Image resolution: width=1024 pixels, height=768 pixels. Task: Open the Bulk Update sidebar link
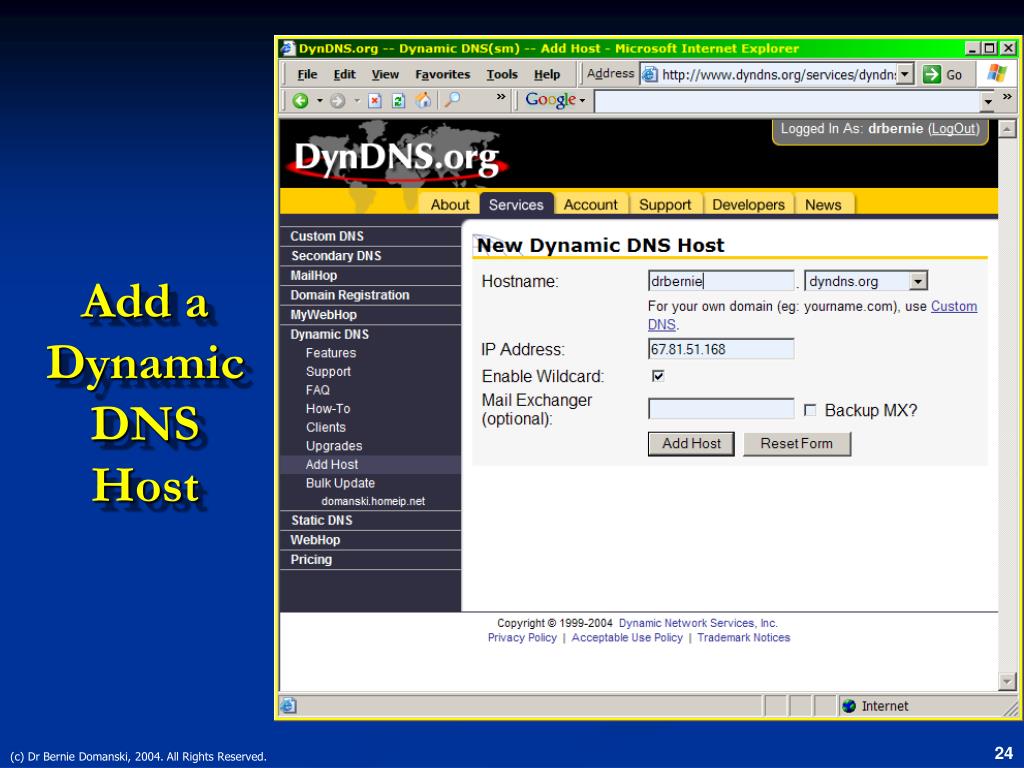[340, 483]
